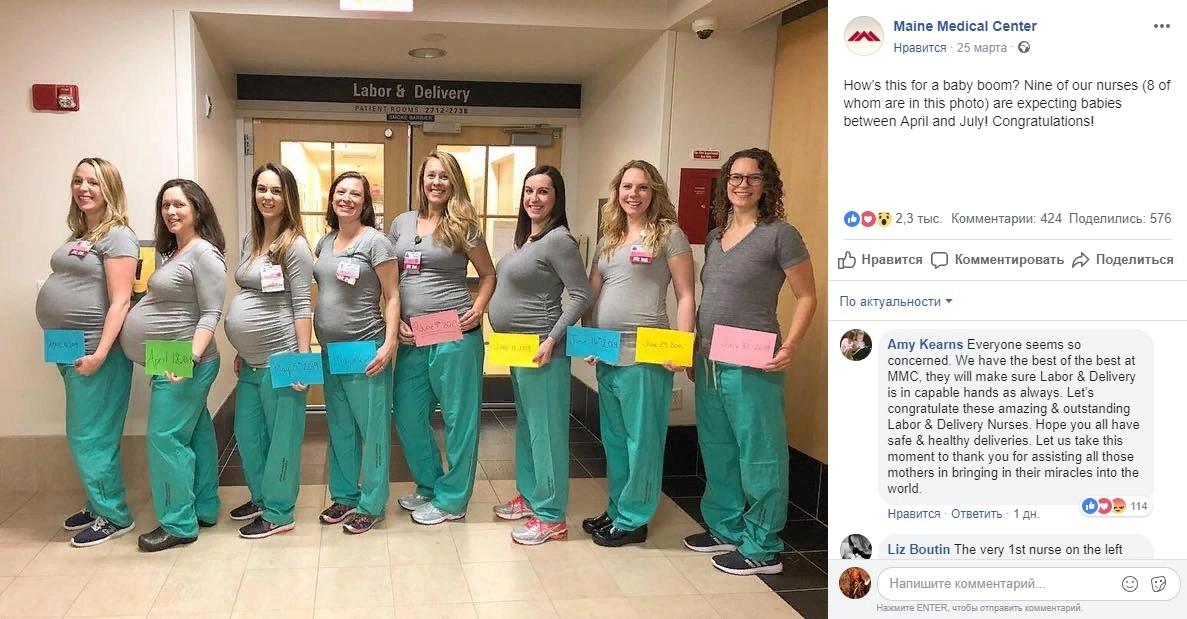The image size is (1187, 619).
Task: Open Amy Kearns profile link
Action: 925,344
